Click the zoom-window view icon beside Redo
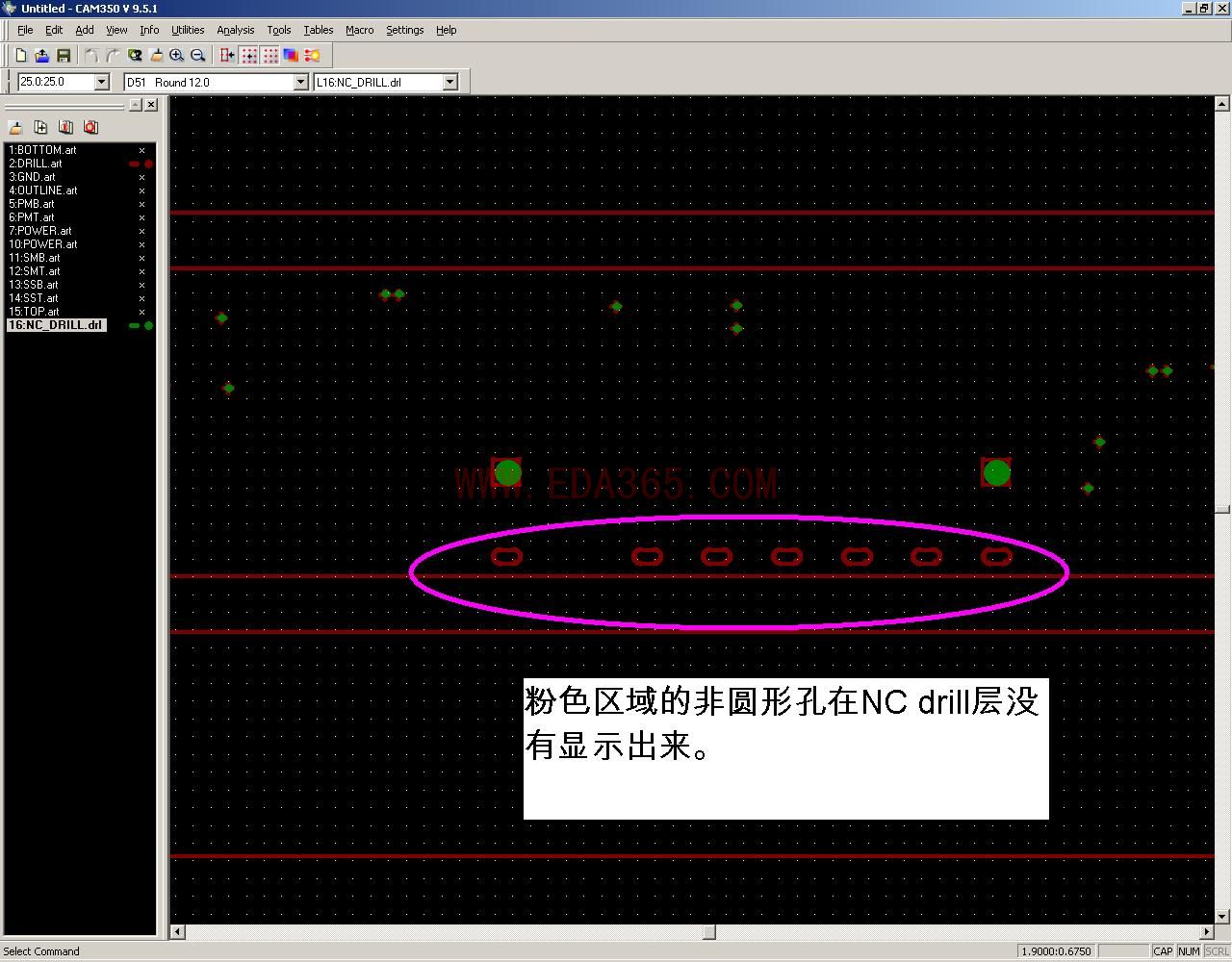Screen dimensions: 1232x962 (135, 56)
